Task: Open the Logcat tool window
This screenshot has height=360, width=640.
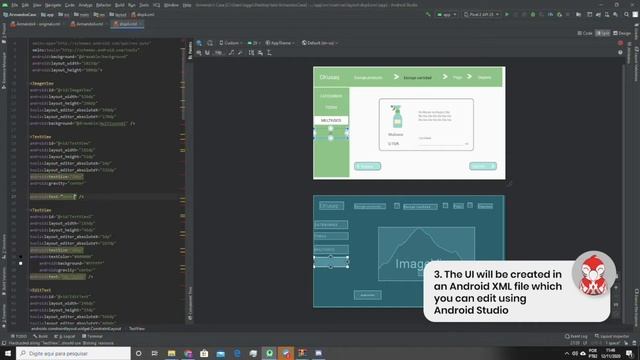Action: (65, 336)
